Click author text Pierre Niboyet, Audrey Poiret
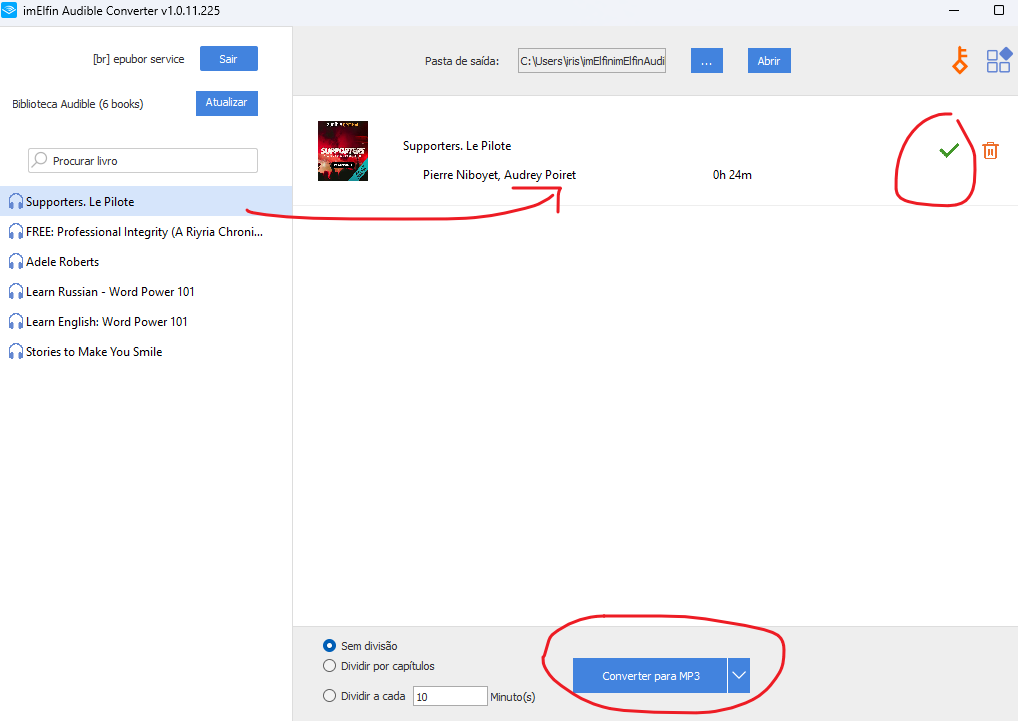This screenshot has height=721, width=1018. pyautogui.click(x=499, y=175)
